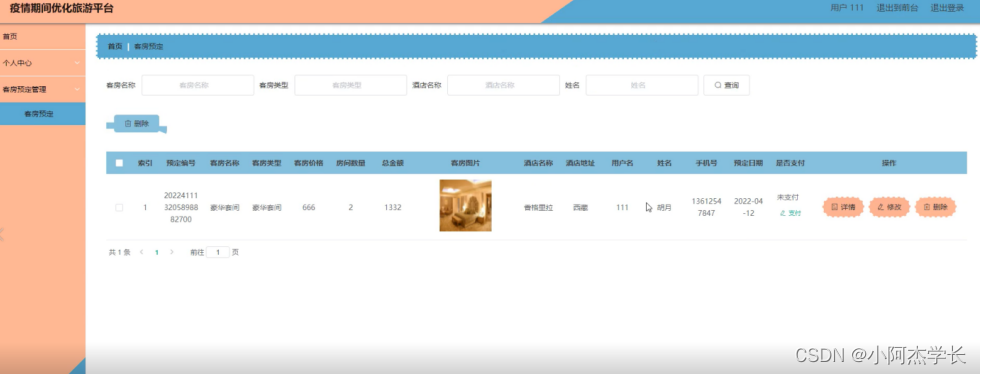Click the trash icon on the blue 删除 button
982x374 pixels.
128,123
